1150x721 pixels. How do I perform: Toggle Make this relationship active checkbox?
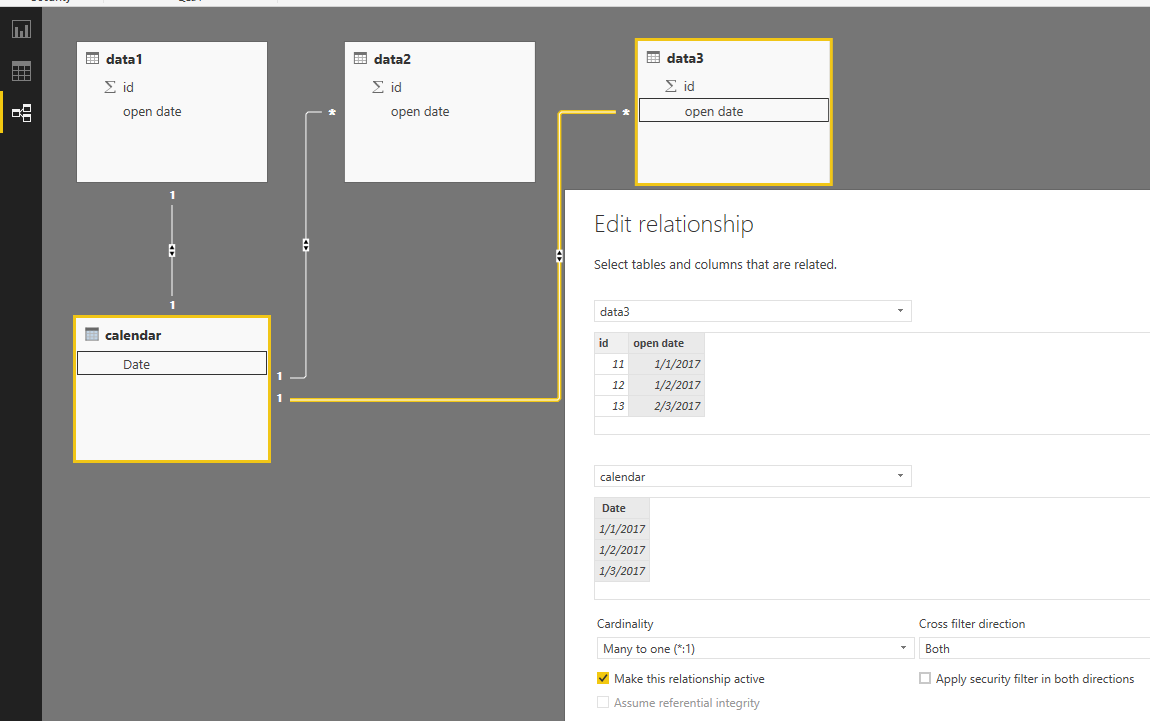[603, 678]
